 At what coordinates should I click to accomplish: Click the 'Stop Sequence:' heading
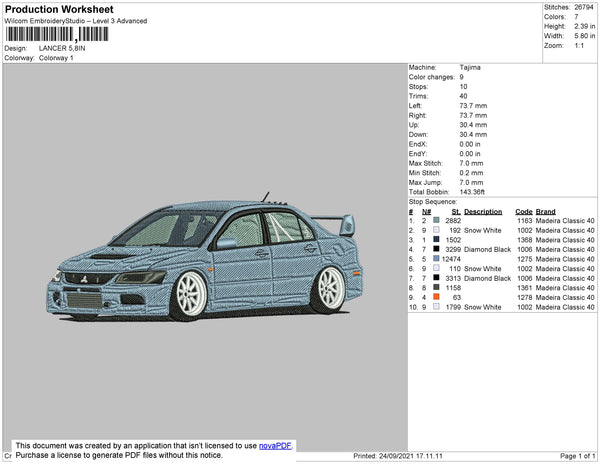pos(433,202)
